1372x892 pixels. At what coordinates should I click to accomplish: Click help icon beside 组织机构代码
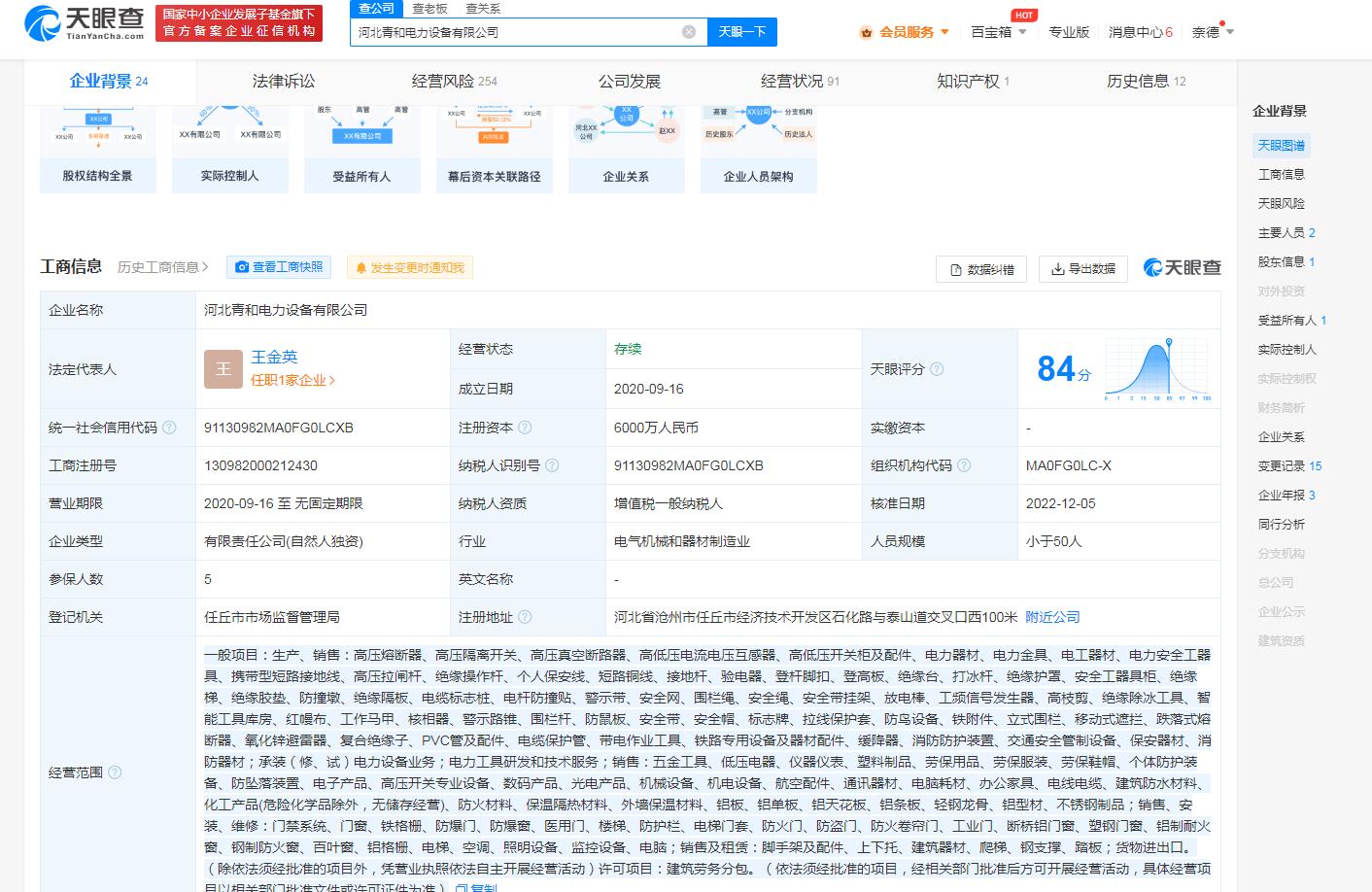pyautogui.click(x=964, y=465)
